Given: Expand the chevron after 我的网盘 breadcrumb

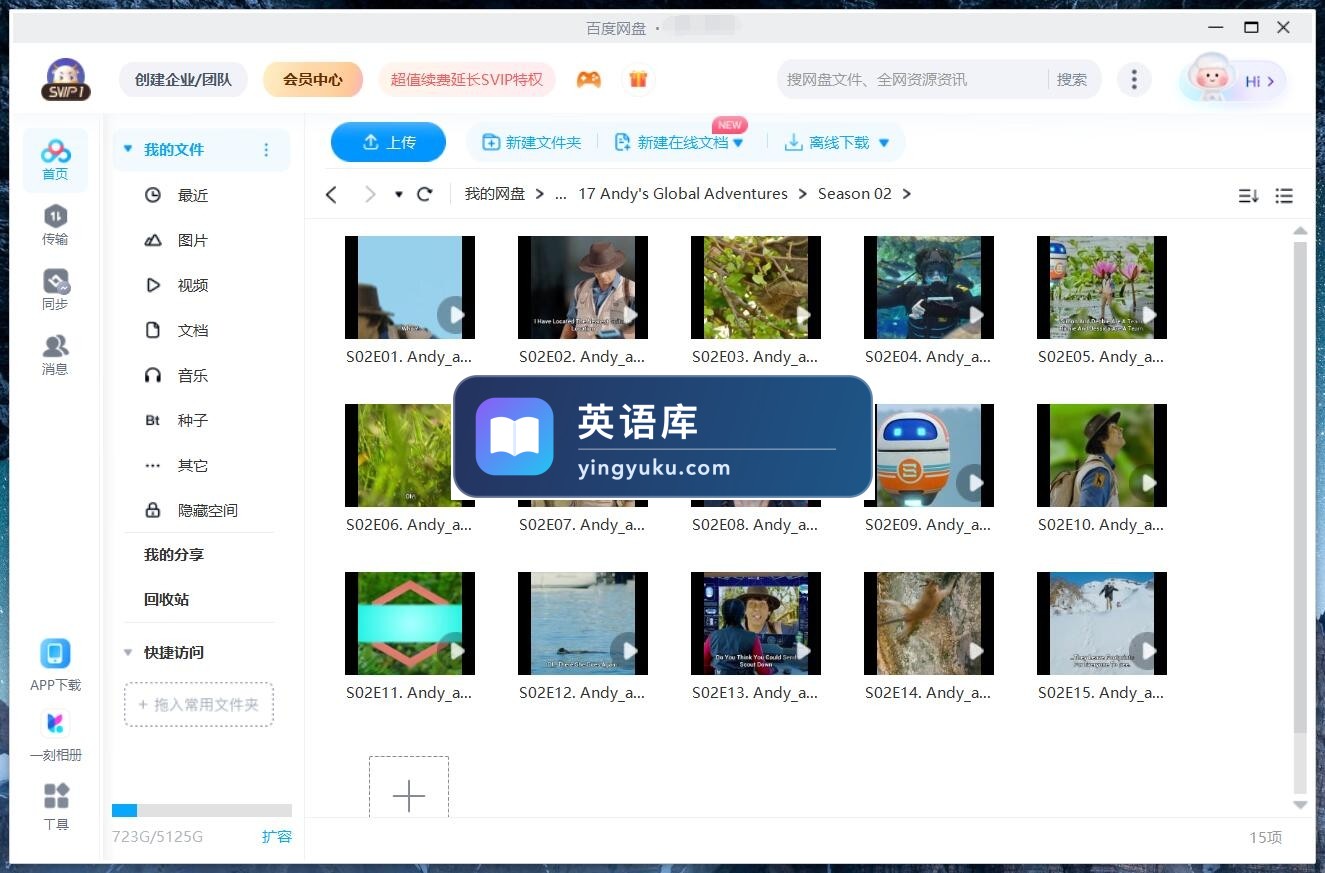Looking at the screenshot, I should [540, 194].
